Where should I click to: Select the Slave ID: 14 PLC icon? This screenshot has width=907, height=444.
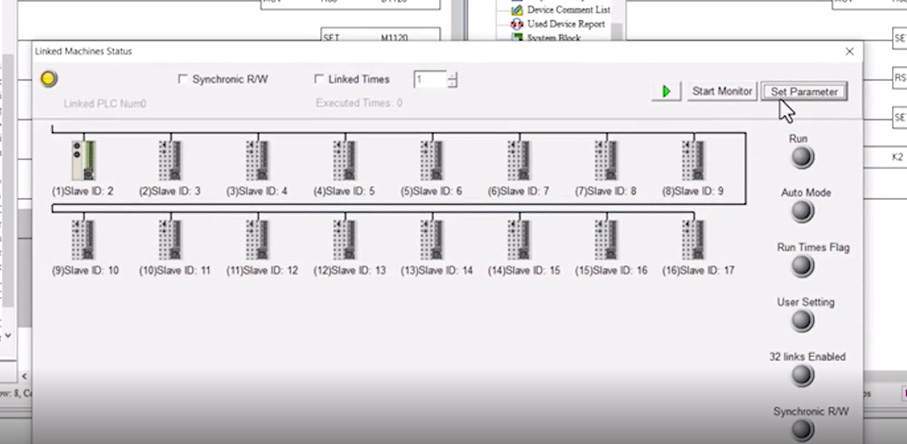click(432, 240)
